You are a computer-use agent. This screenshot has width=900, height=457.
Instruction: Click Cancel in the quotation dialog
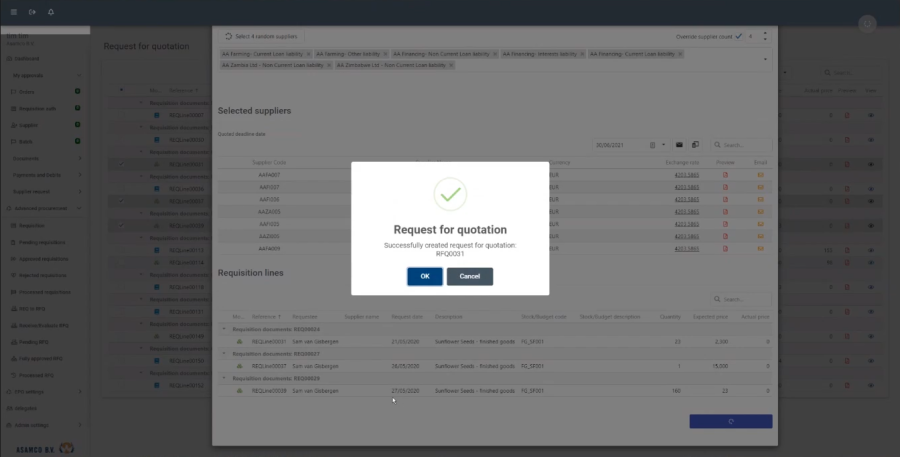(x=469, y=276)
